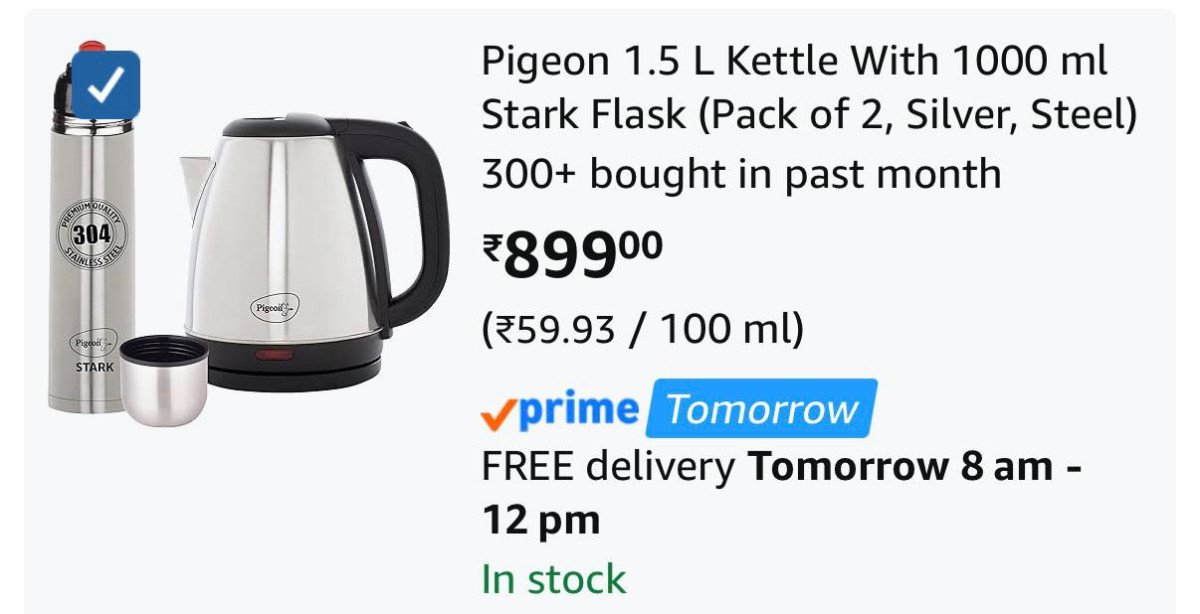Click the ₹59.93 per 100 ml unit price
This screenshot has height=614, width=1200.
(x=643, y=329)
